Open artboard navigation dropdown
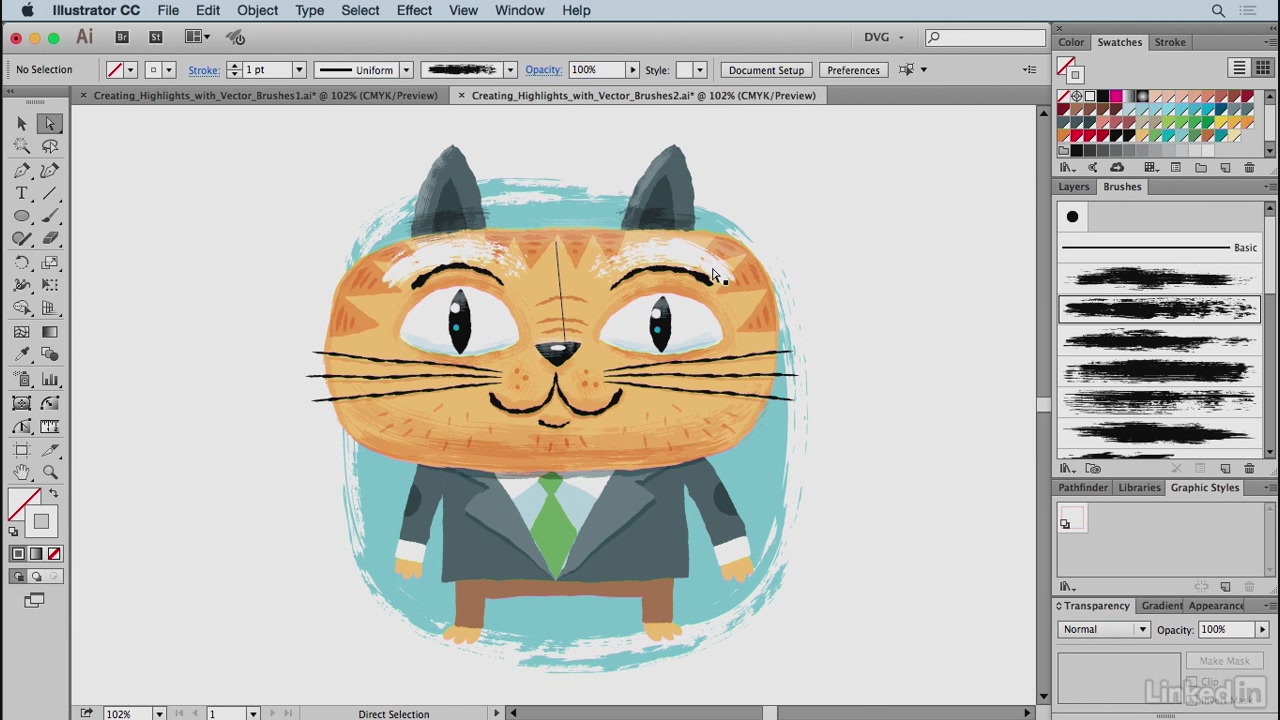 [252, 714]
